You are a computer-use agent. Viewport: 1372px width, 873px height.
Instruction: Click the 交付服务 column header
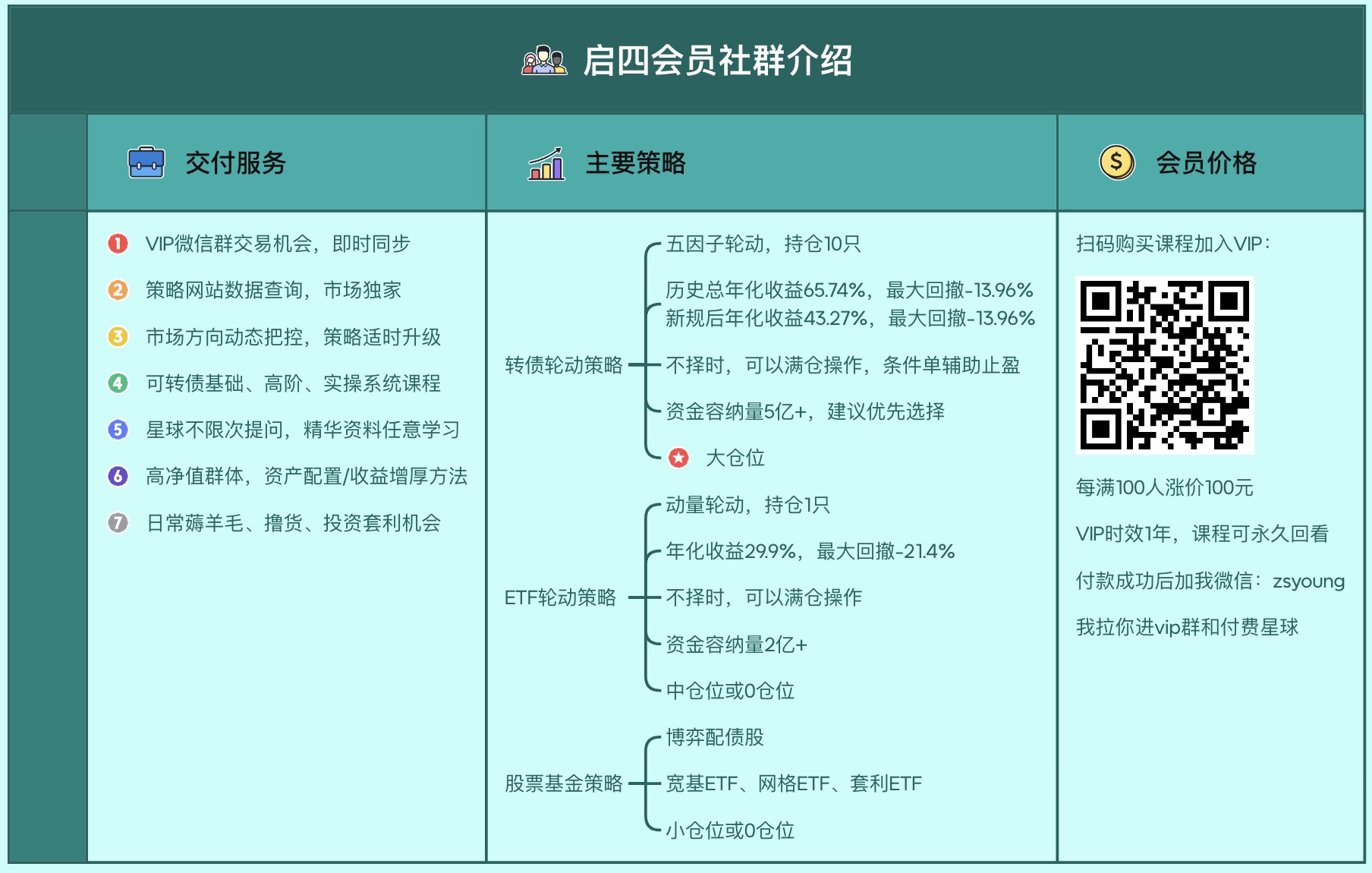[x=235, y=163]
